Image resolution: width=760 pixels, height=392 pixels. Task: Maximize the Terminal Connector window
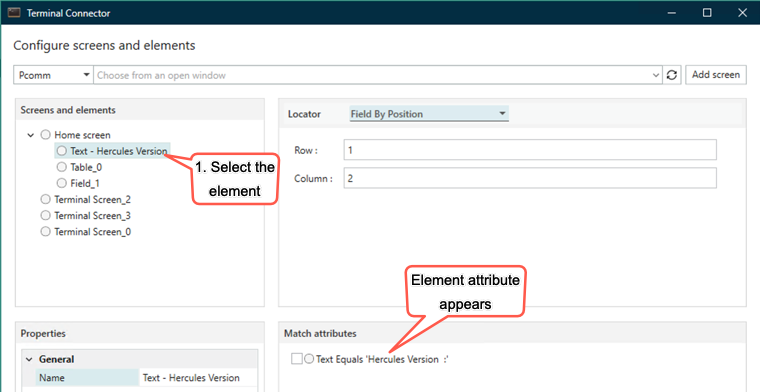click(x=707, y=13)
